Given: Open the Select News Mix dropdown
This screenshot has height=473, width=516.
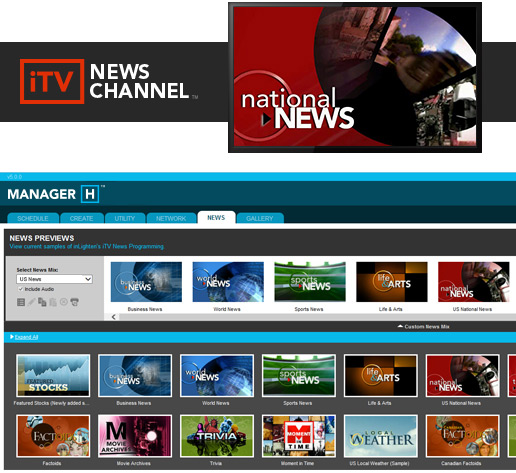Looking at the screenshot, I should 55,279.
